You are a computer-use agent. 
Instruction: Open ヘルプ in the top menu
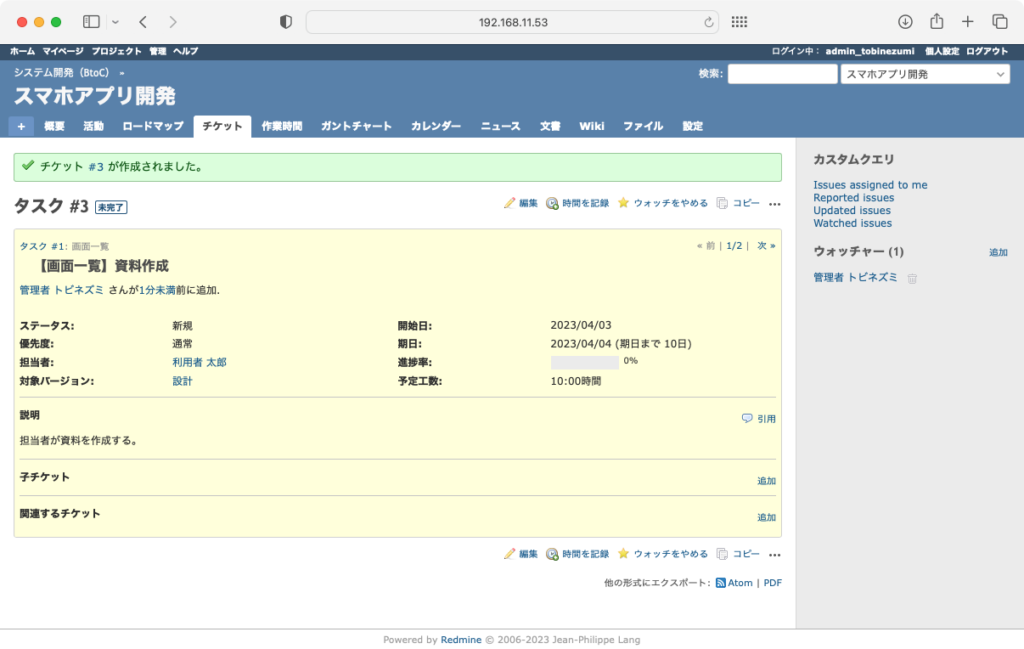(185, 51)
